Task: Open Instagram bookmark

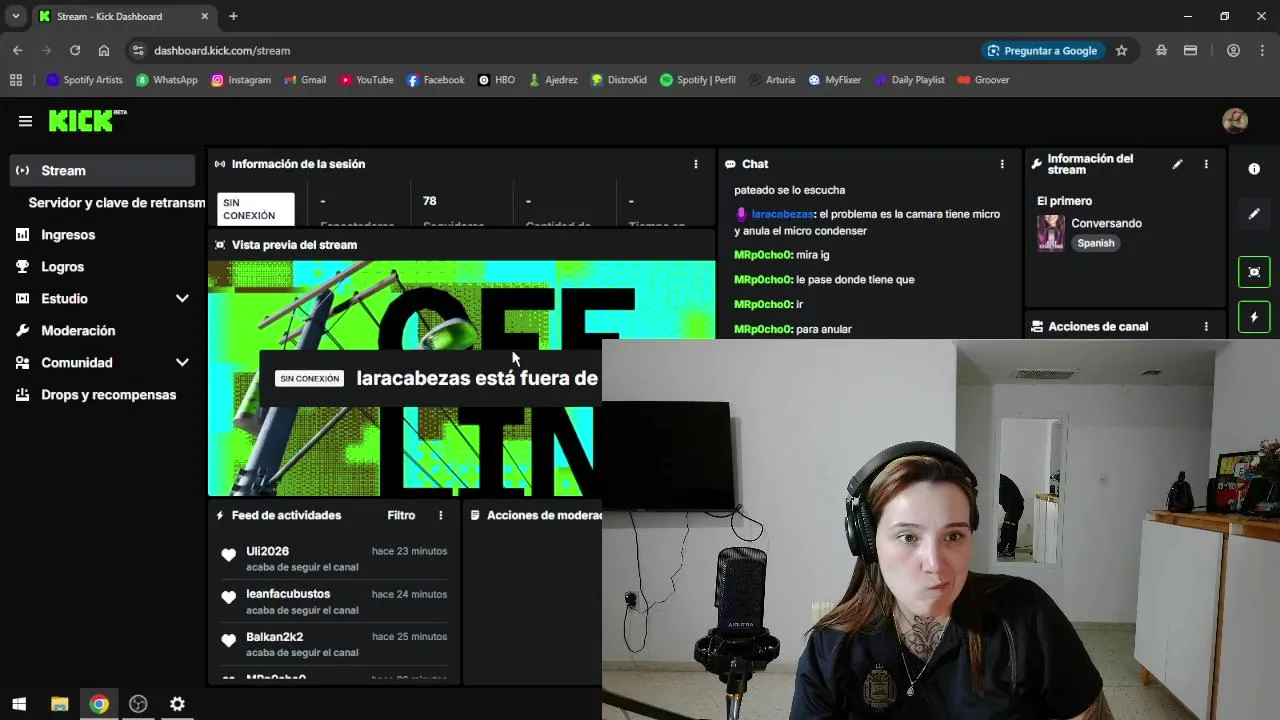Action: pyautogui.click(x=241, y=80)
